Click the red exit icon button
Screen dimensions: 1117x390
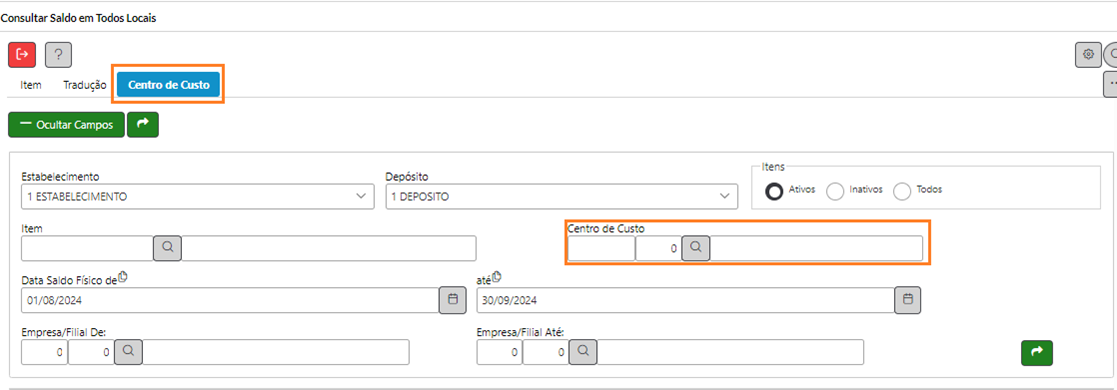tap(21, 54)
